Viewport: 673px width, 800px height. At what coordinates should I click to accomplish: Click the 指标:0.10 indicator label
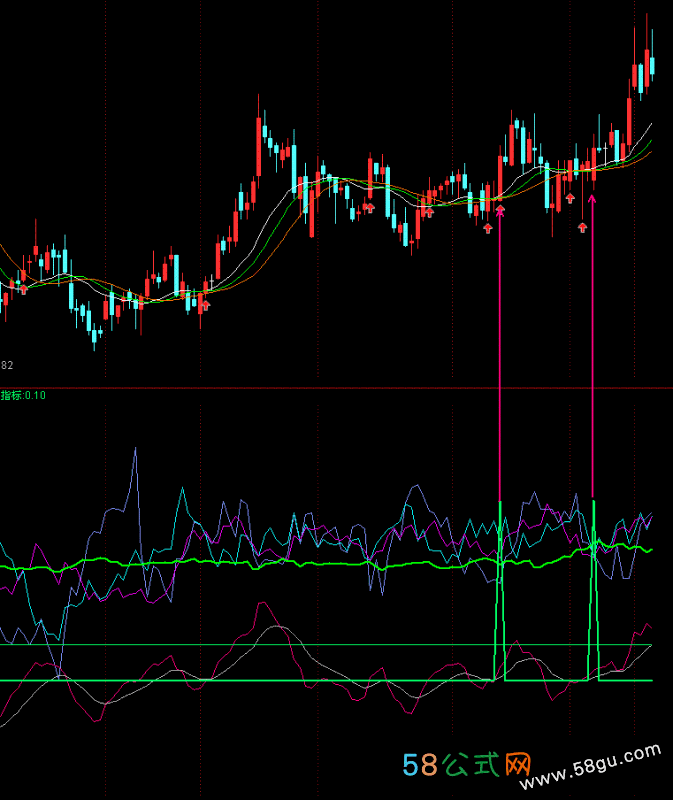pyautogui.click(x=23, y=395)
